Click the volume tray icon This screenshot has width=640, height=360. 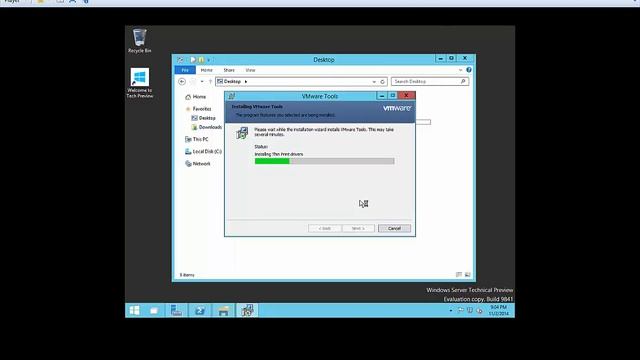[x=480, y=311]
